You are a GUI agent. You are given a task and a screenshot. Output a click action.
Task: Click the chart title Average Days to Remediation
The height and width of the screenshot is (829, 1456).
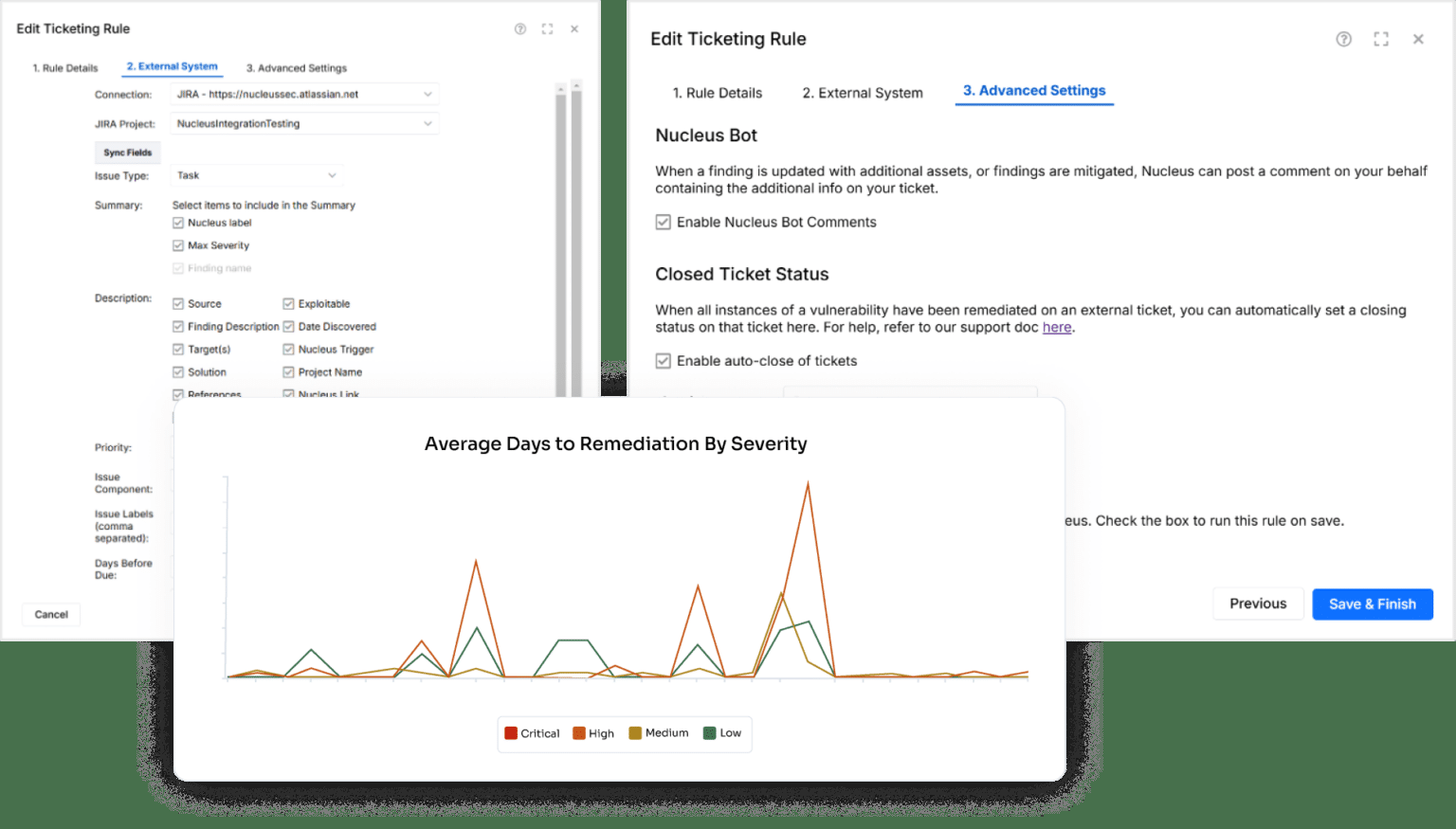[x=616, y=444]
